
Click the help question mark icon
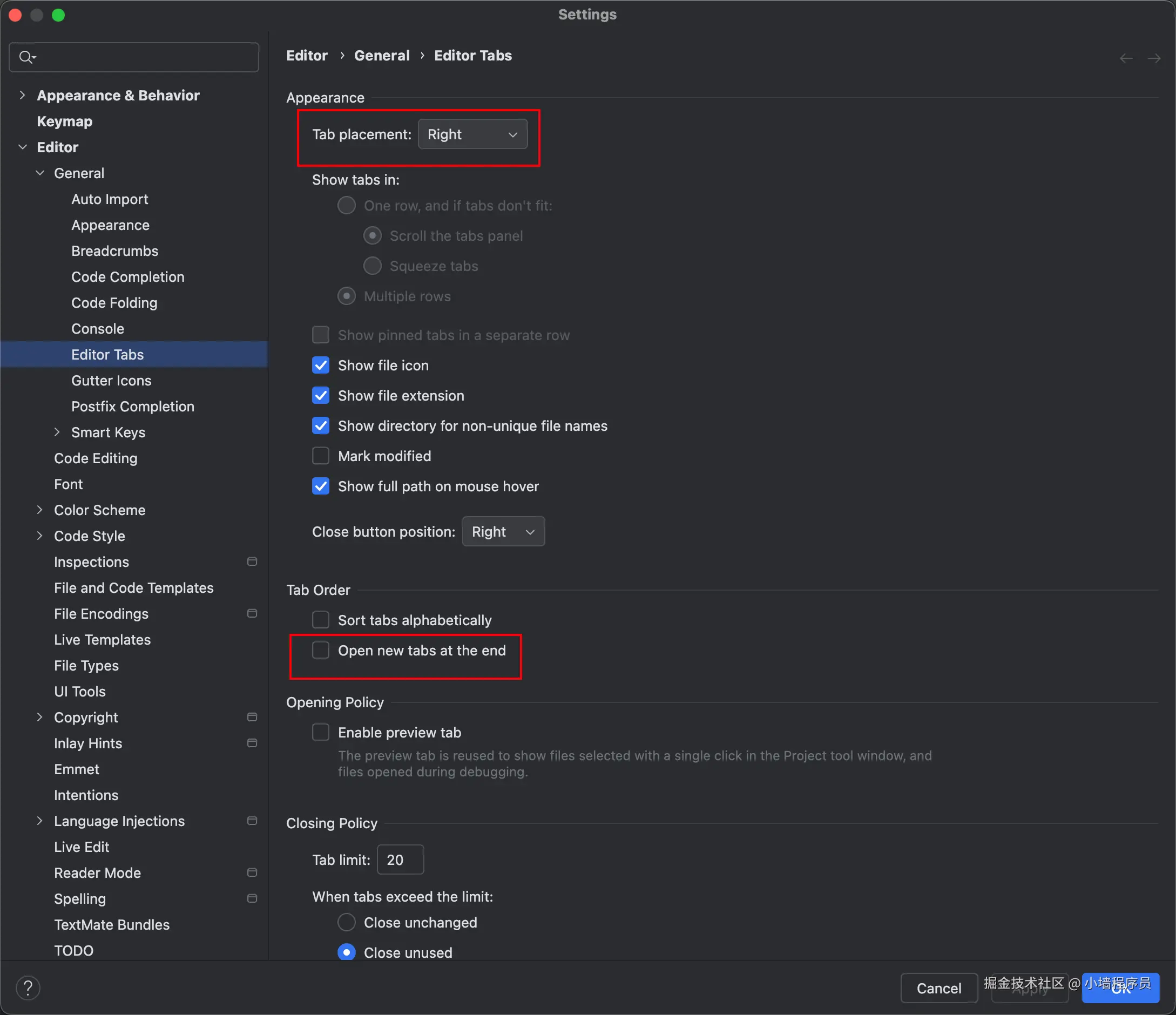pos(28,988)
